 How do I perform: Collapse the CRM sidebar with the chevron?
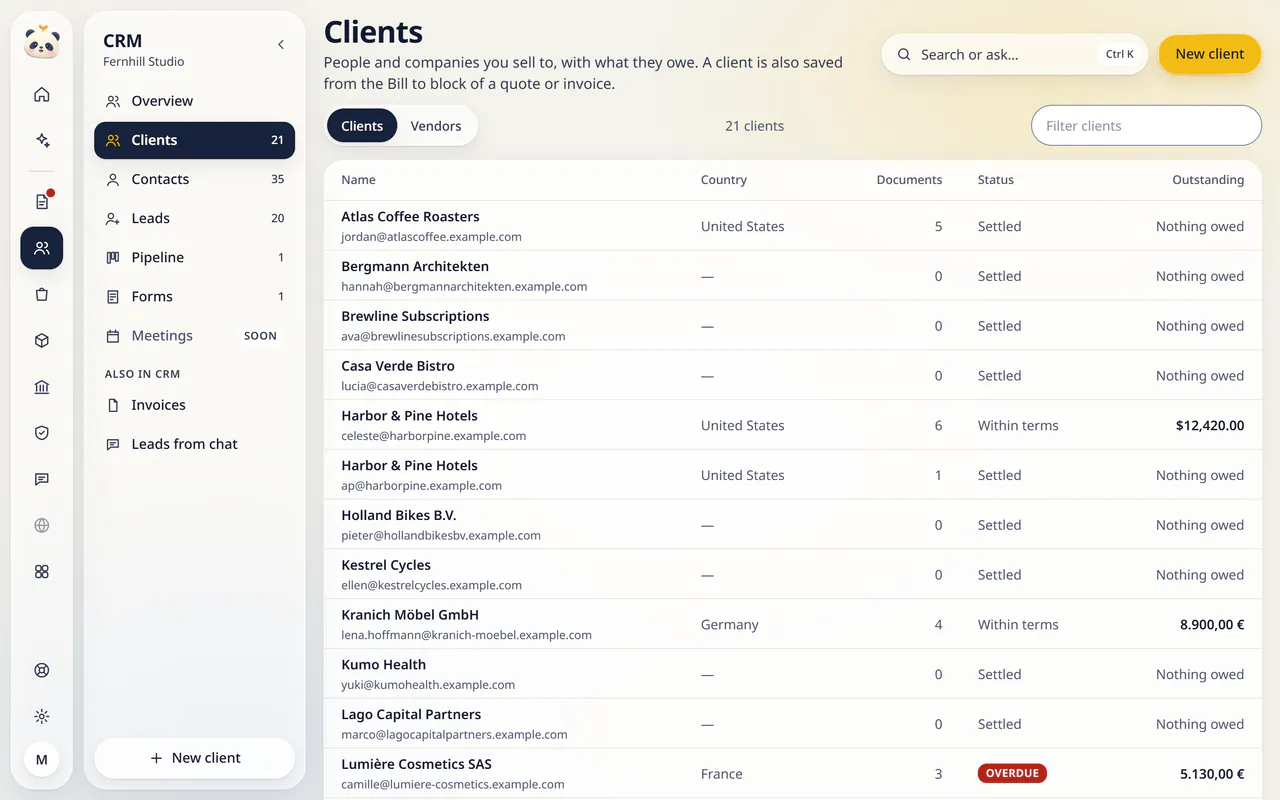pyautogui.click(x=281, y=45)
